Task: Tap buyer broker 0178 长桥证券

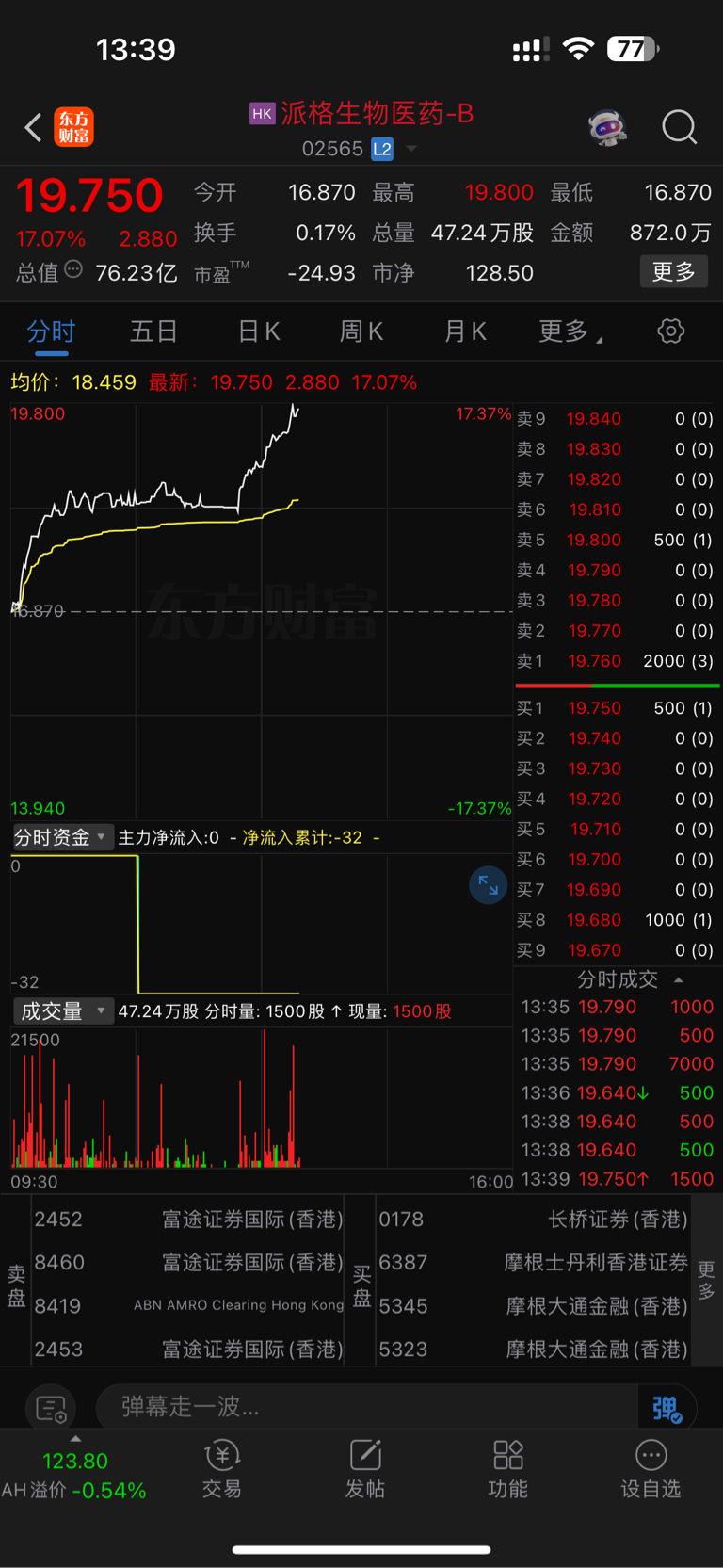Action: [x=533, y=1220]
